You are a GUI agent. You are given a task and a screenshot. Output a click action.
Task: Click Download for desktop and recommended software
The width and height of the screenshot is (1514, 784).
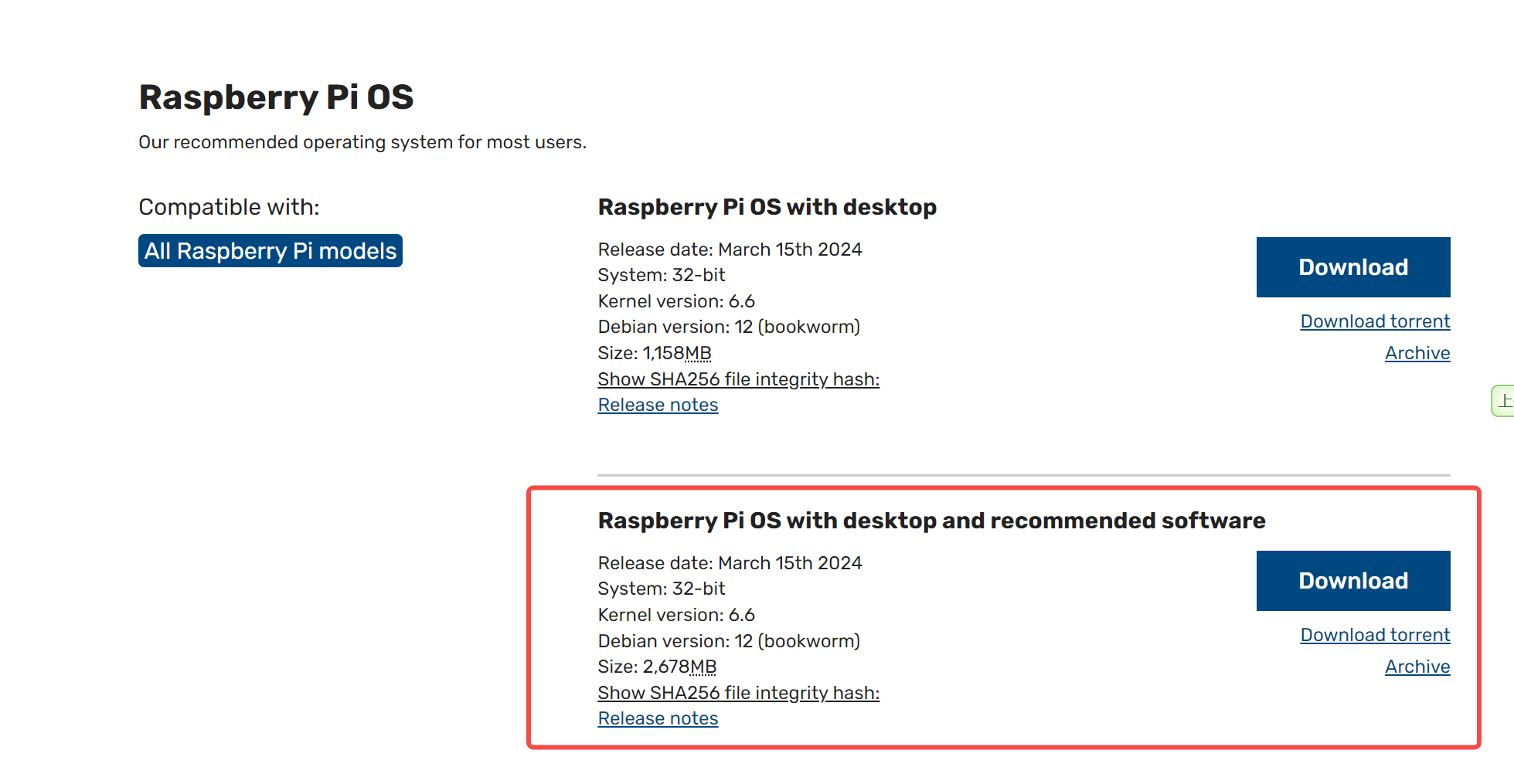coord(1352,581)
